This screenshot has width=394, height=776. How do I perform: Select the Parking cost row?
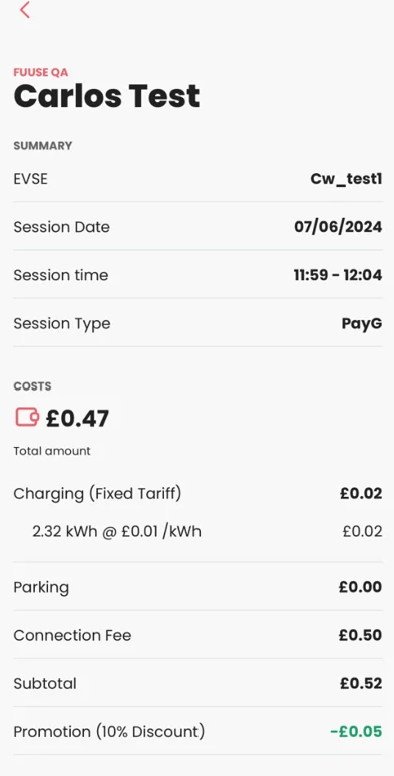tap(197, 587)
